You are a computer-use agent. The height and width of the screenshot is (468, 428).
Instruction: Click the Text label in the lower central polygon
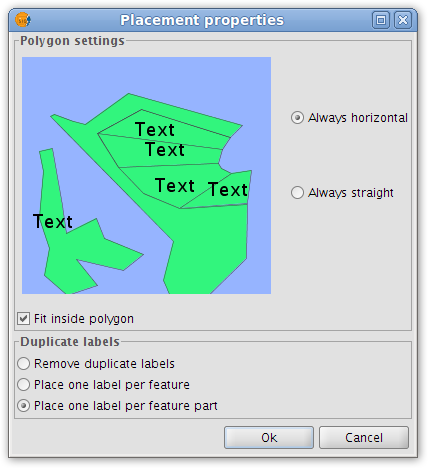(175, 185)
